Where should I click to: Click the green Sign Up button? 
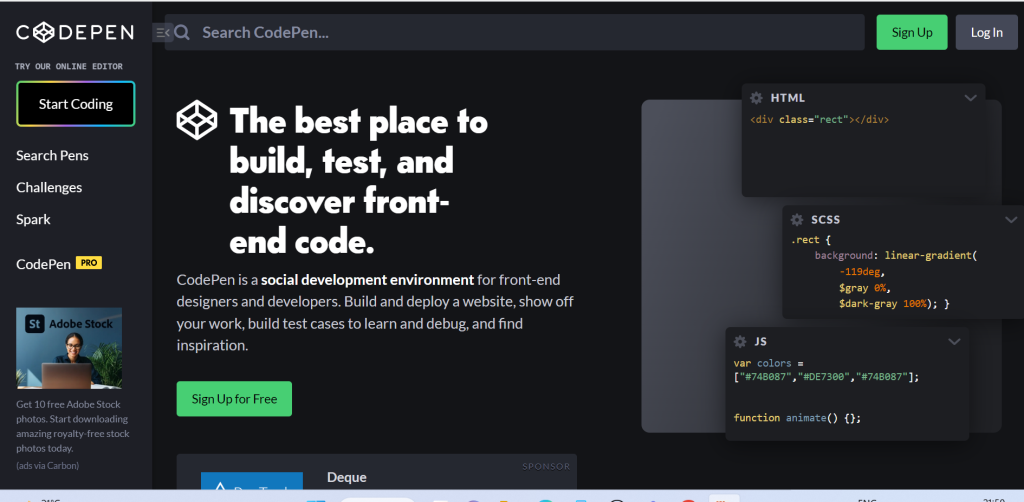coord(912,32)
